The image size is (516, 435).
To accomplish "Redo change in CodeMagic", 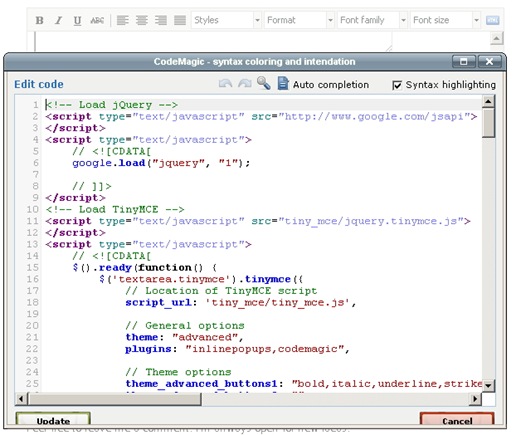I will point(245,83).
